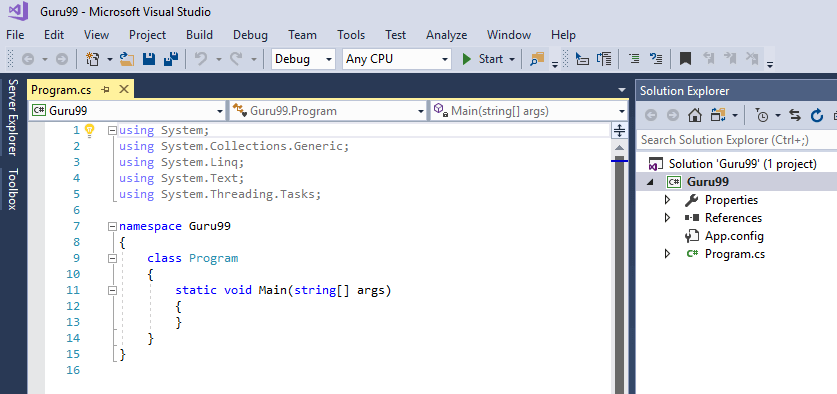Click the Undo arrow icon
Screen dimensions: 837x394
coord(201,59)
